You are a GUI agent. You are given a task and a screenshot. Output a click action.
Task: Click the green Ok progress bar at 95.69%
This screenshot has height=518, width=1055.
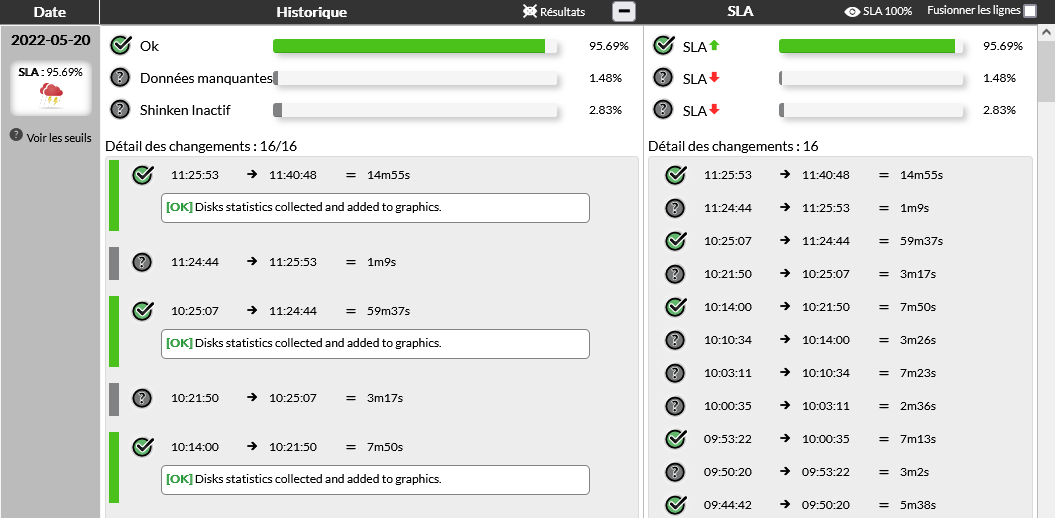(410, 46)
